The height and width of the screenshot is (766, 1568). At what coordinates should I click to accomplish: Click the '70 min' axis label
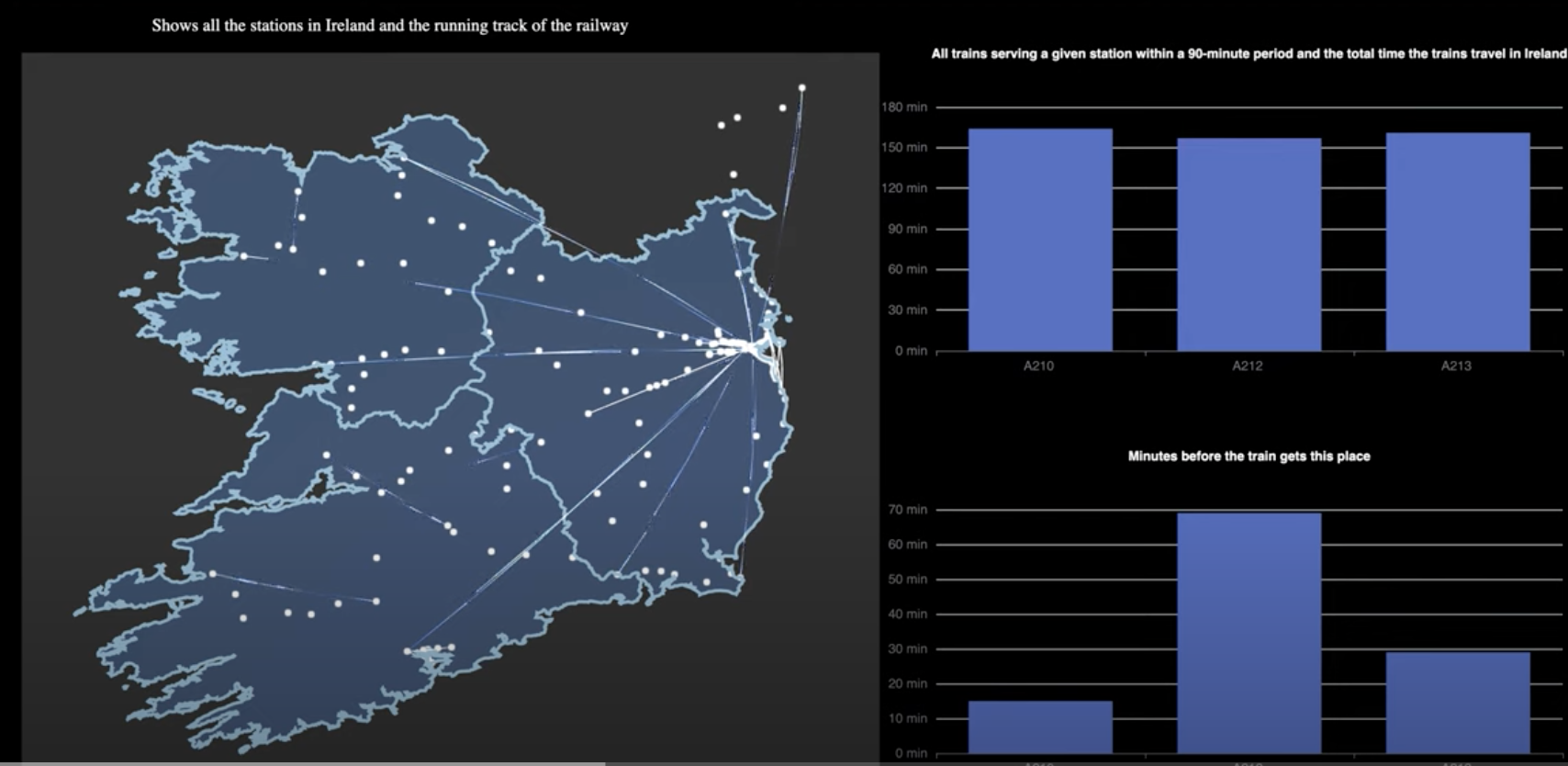[x=907, y=510]
